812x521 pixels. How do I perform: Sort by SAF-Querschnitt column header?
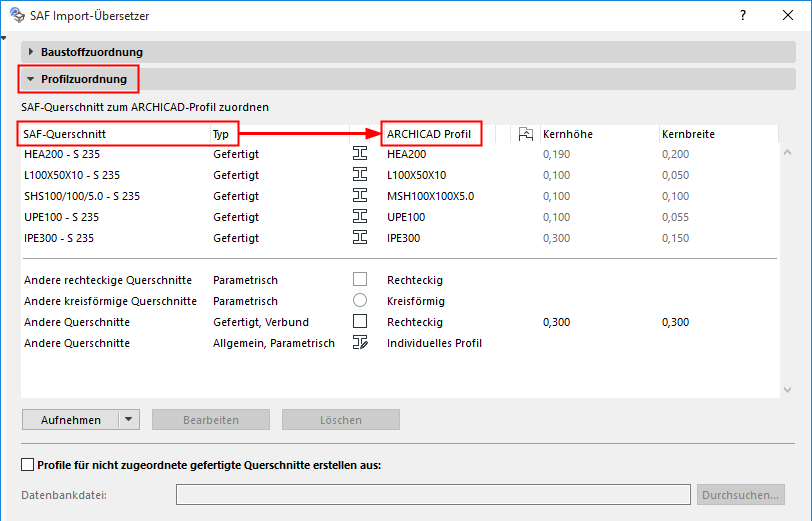pyautogui.click(x=115, y=134)
